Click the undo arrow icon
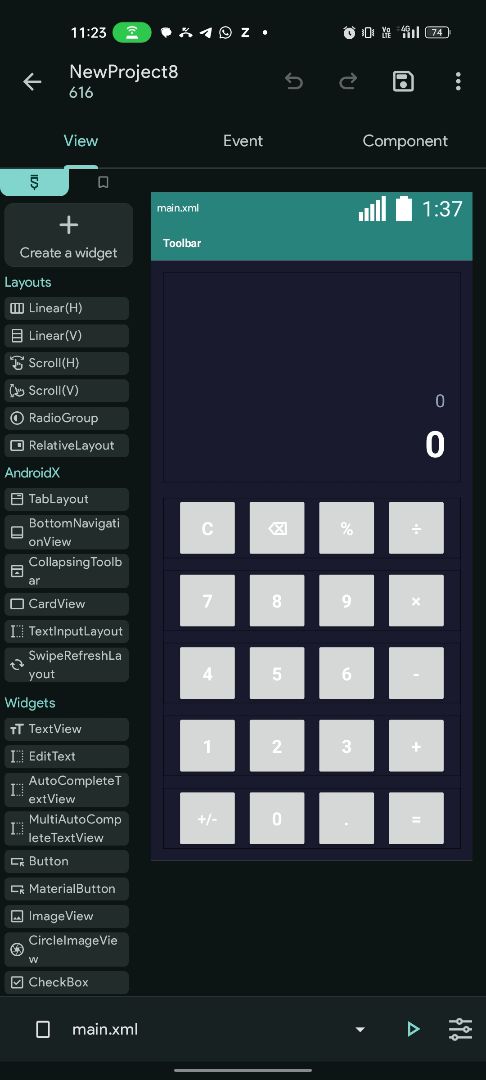This screenshot has width=486, height=1080. (x=294, y=82)
